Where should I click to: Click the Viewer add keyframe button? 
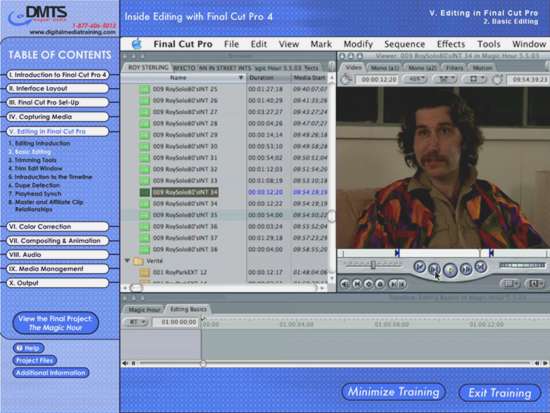[368, 284]
